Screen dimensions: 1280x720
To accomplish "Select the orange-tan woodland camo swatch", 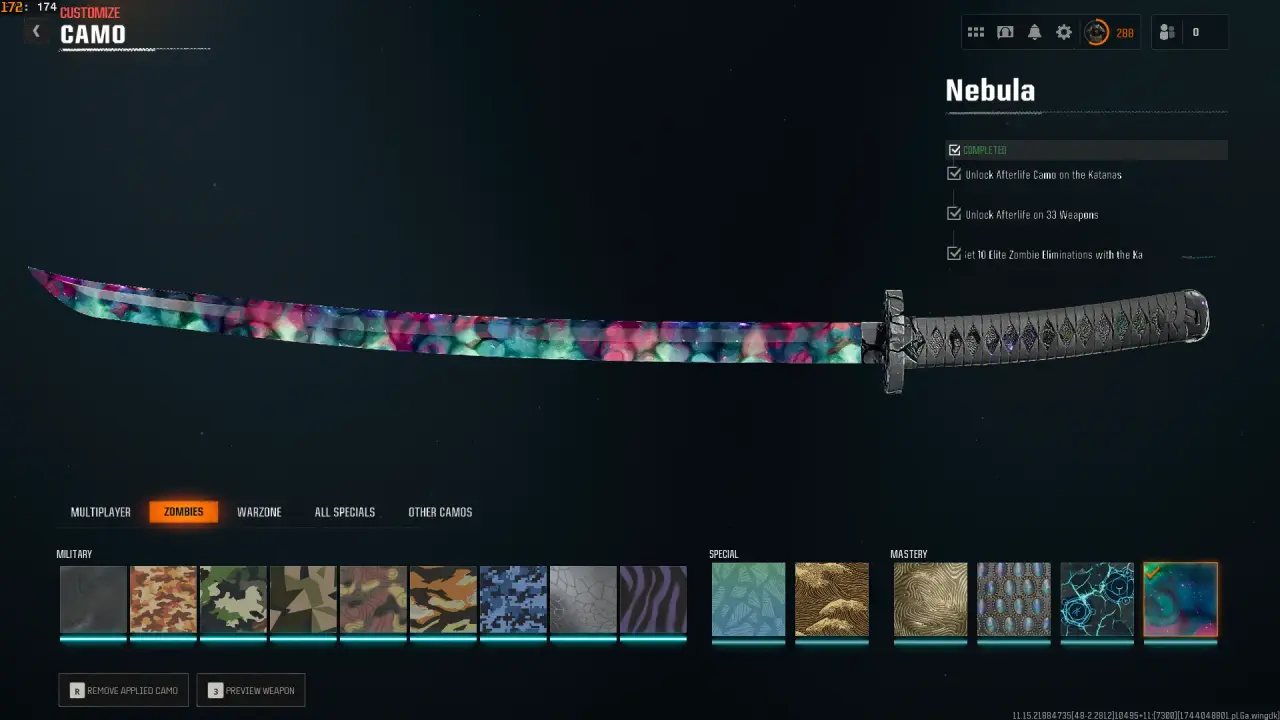I will coord(164,600).
